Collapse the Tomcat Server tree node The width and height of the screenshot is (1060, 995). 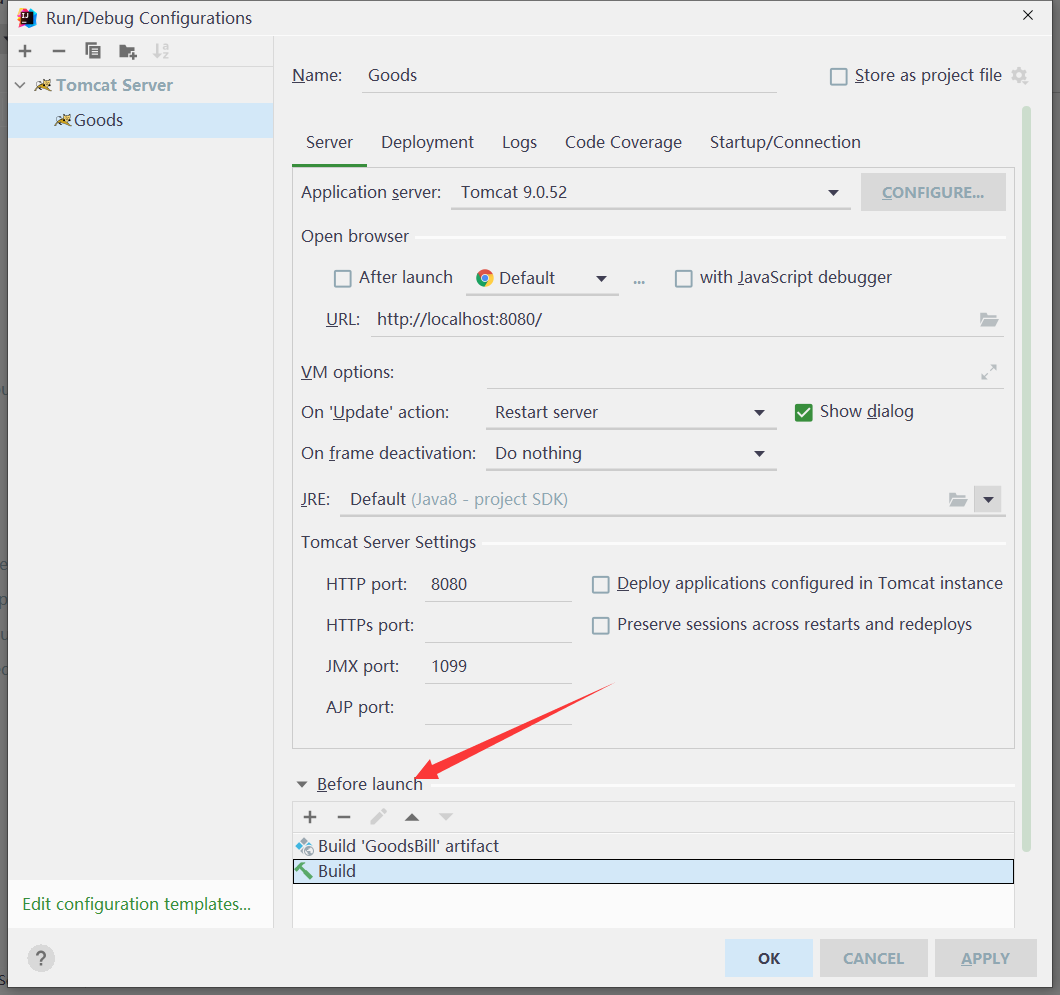pos(20,85)
